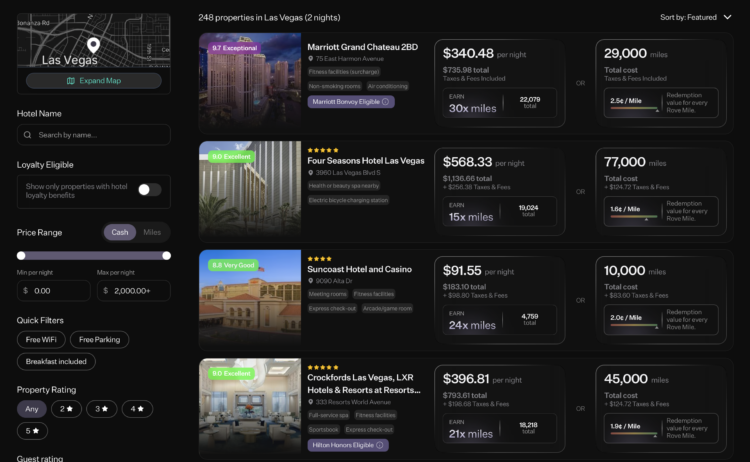
Task: Enable the Free WiFi quick filter
Action: [41, 340]
